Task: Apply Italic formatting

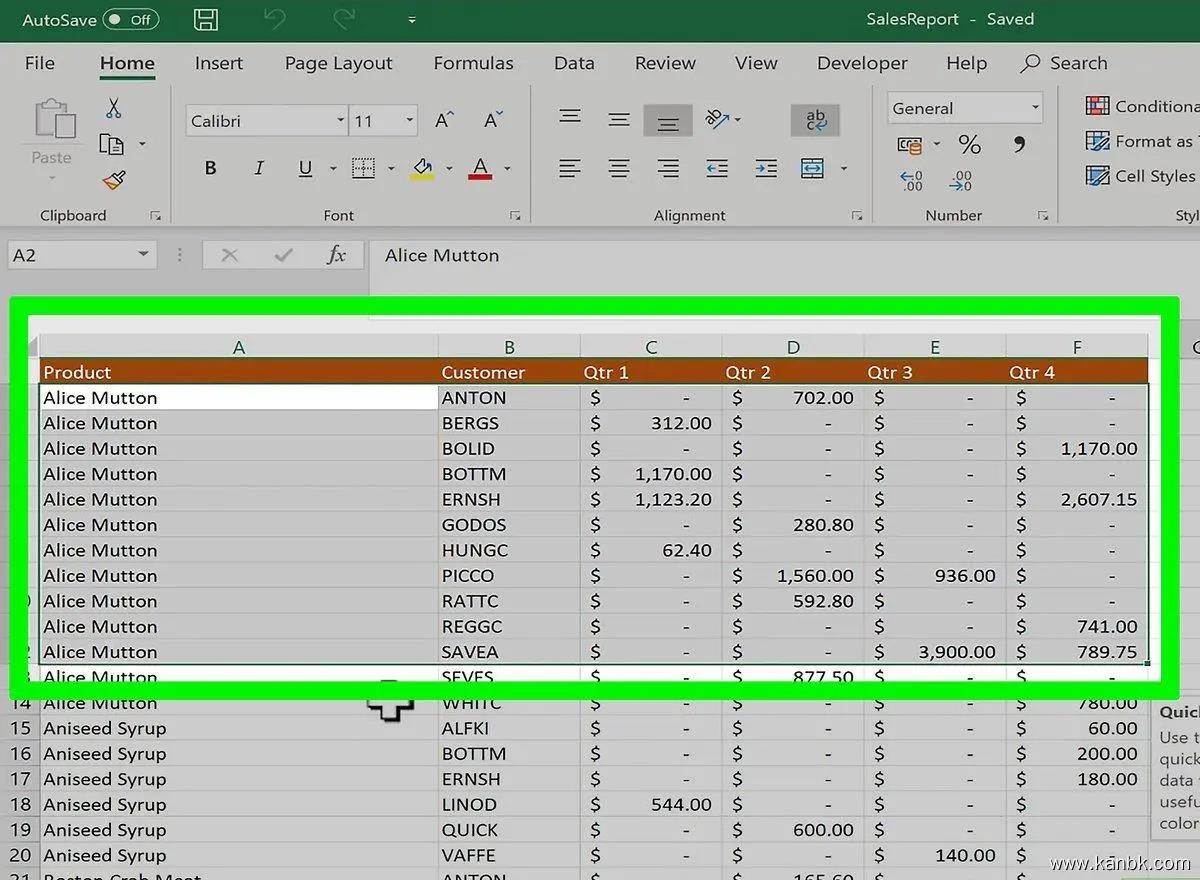Action: [259, 168]
